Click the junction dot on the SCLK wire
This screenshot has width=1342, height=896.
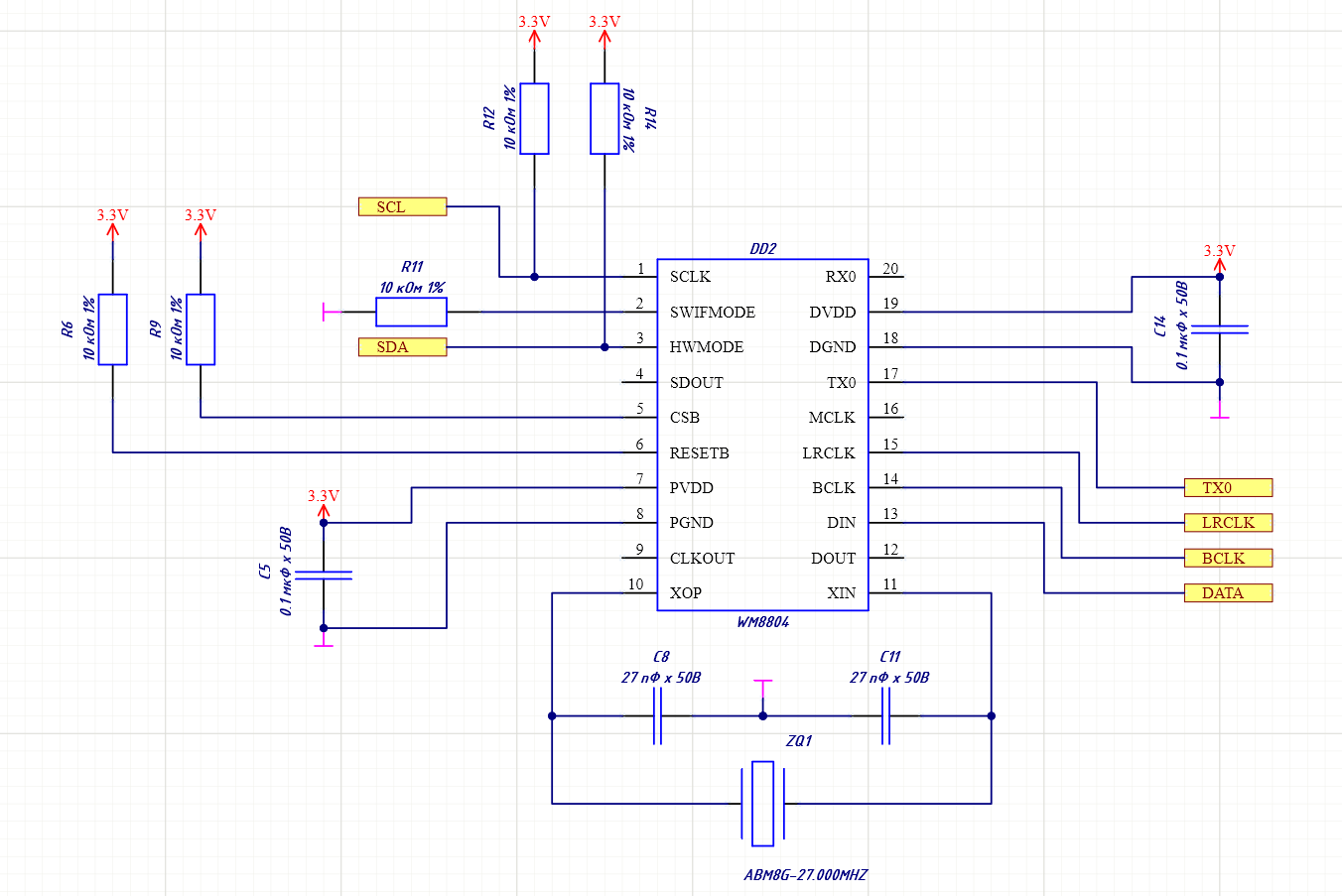[x=534, y=277]
